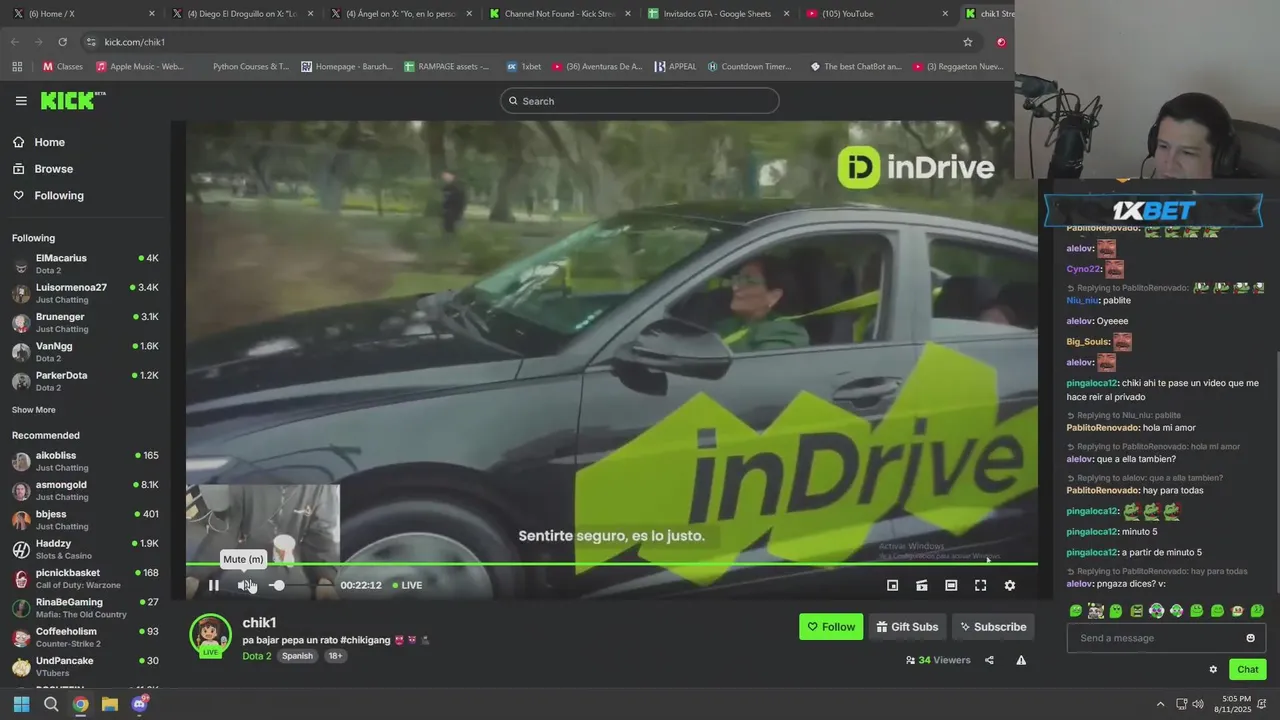Screen dimensions: 1280x720
Task: Open the chik1 streamer avatar
Action: pyautogui.click(x=210, y=636)
